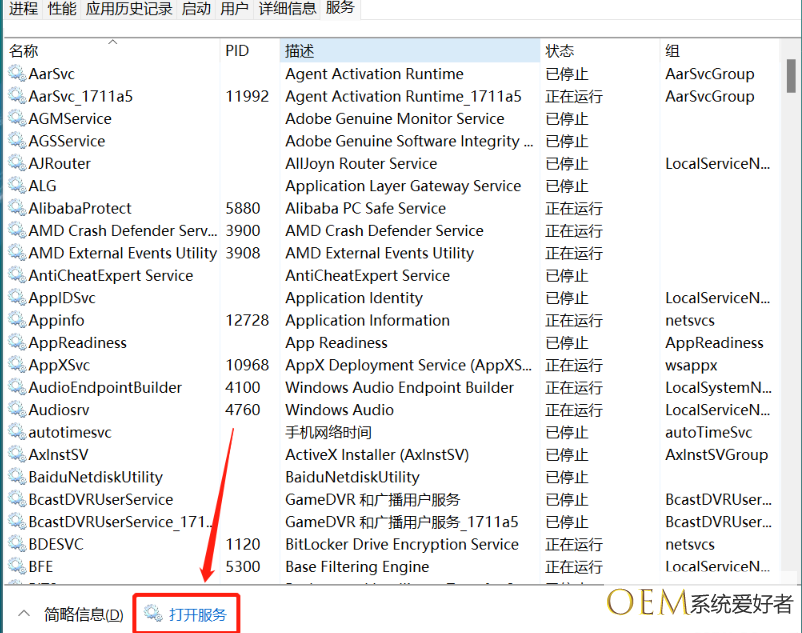
Task: Switch to the 进程 tab
Action: pos(24,9)
